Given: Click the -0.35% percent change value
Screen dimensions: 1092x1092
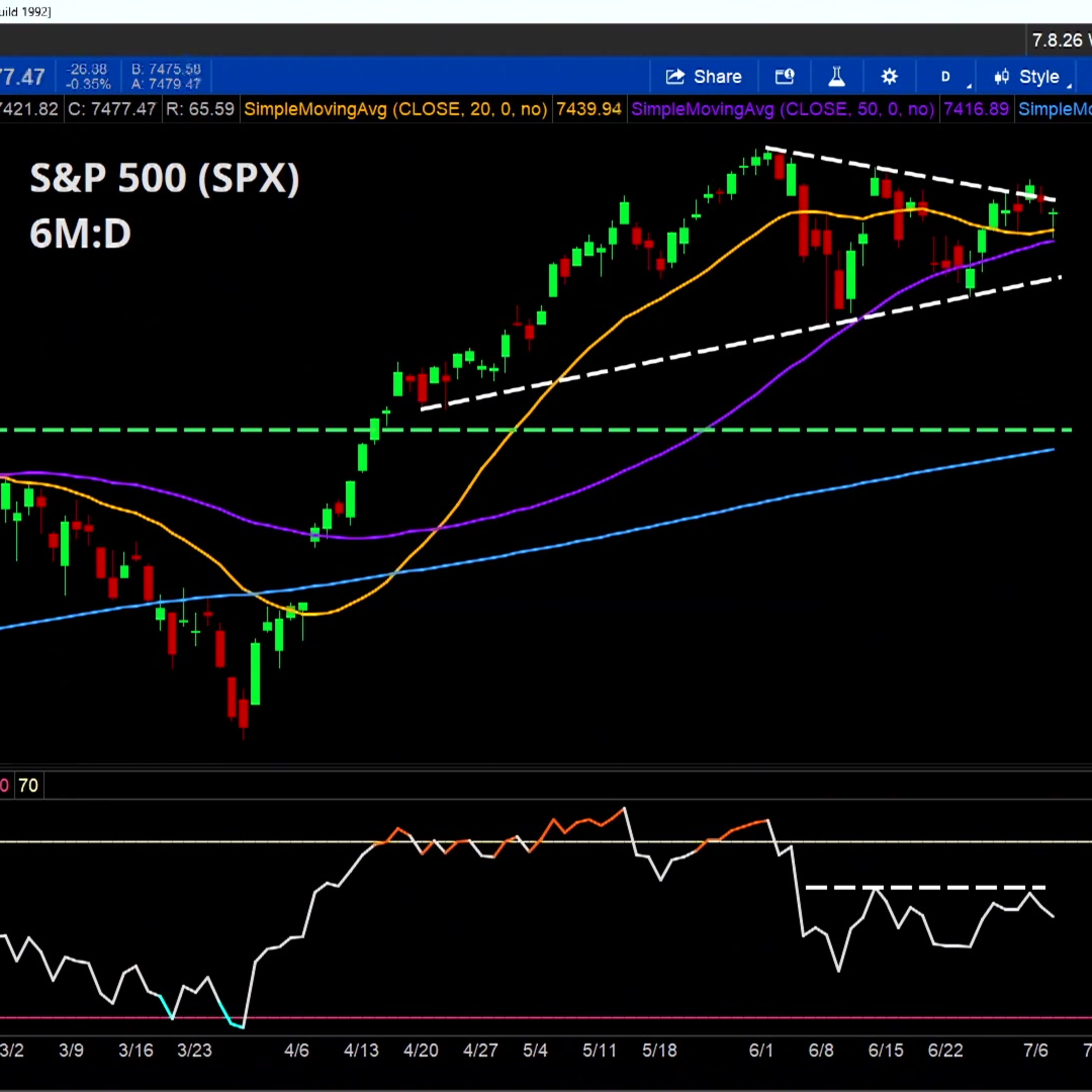Looking at the screenshot, I should 88,84.
